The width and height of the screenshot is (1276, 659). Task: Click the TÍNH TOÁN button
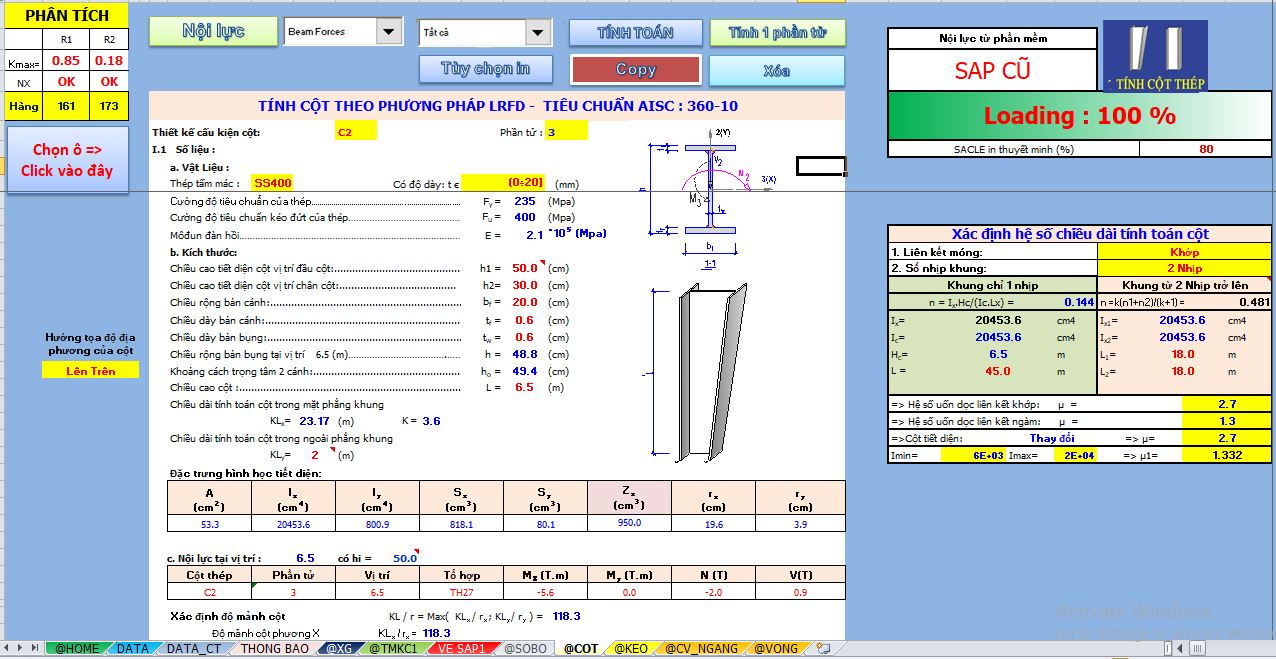click(x=635, y=33)
